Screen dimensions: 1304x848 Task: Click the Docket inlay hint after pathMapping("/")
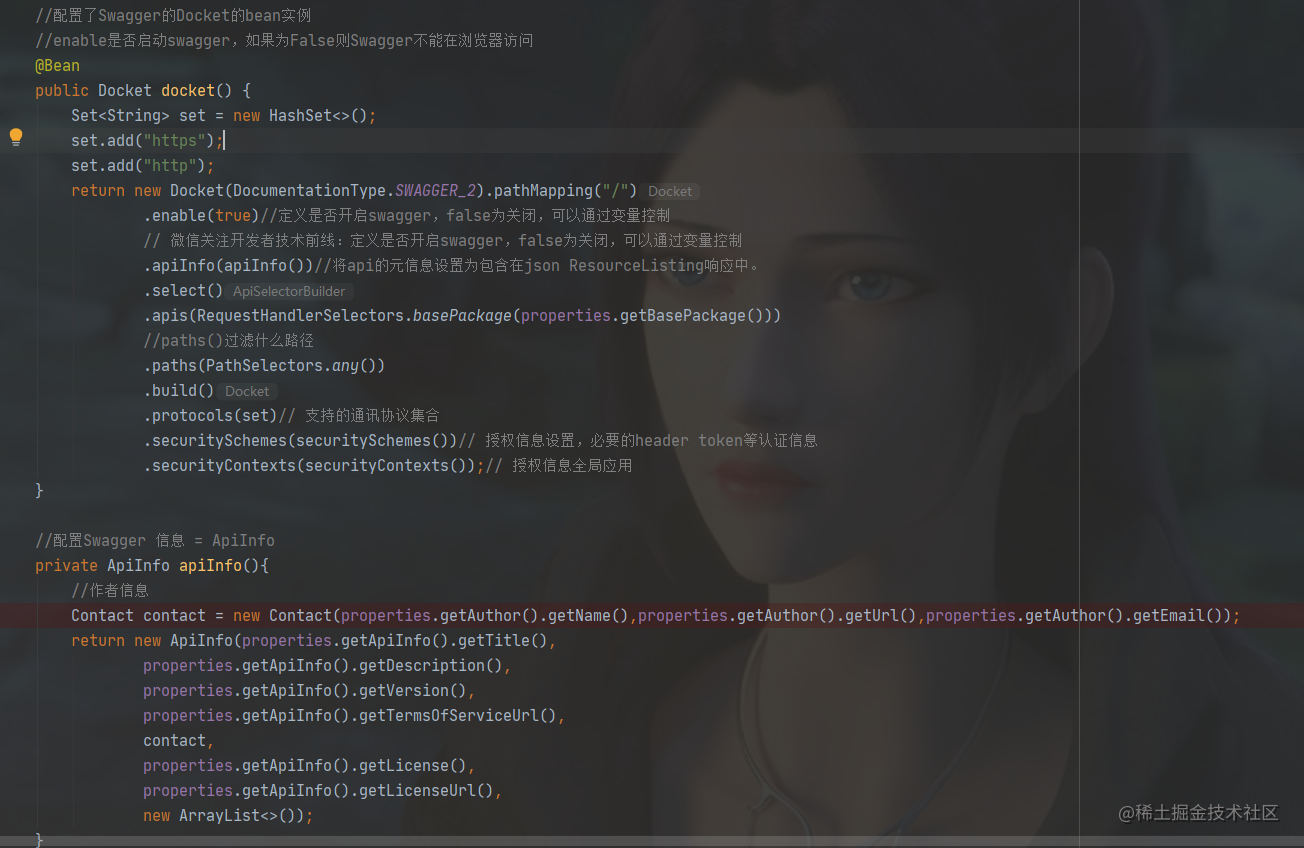(x=669, y=191)
